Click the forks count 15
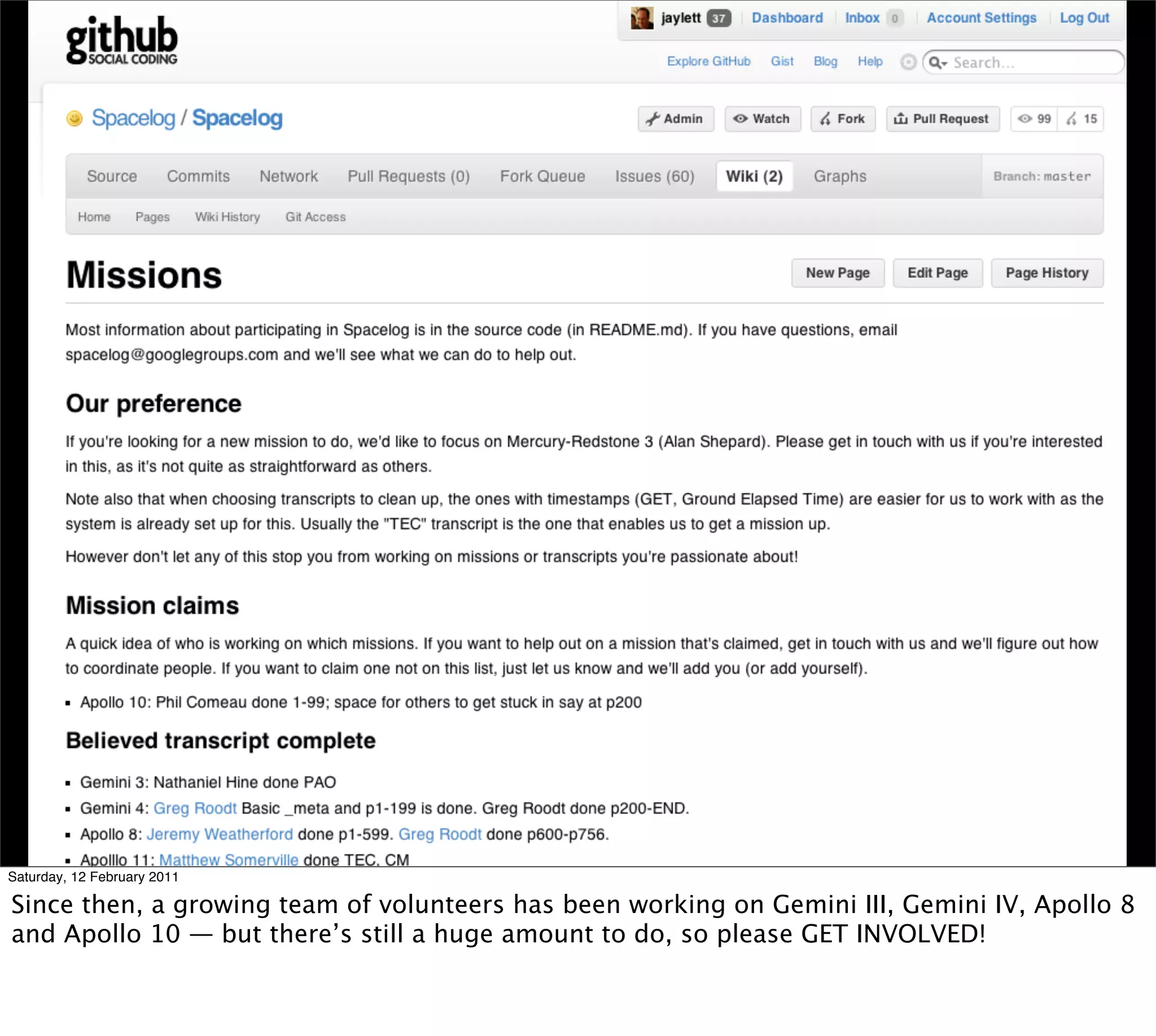The height and width of the screenshot is (1036, 1156). click(1082, 119)
